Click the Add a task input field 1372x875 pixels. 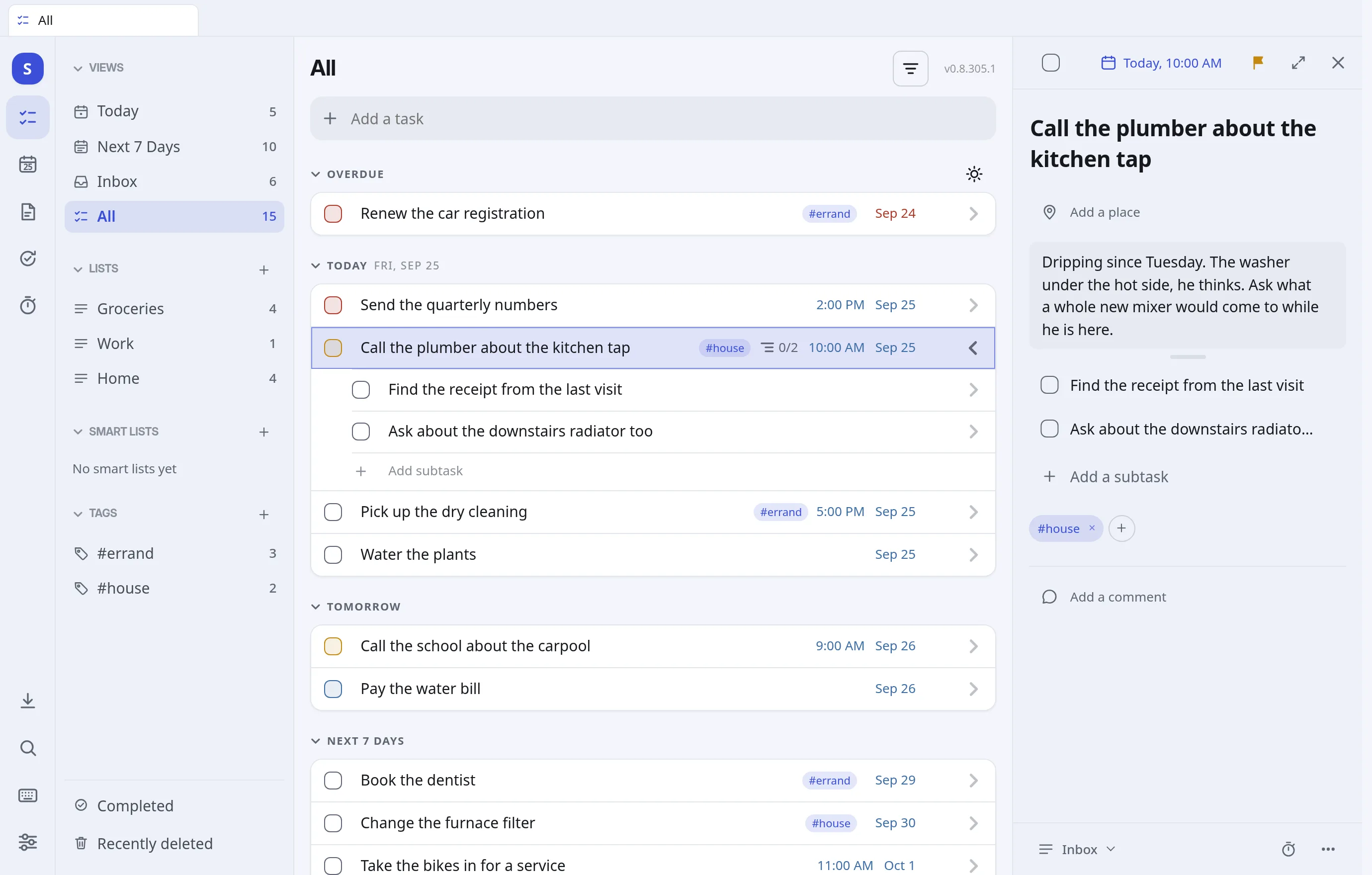(x=653, y=118)
